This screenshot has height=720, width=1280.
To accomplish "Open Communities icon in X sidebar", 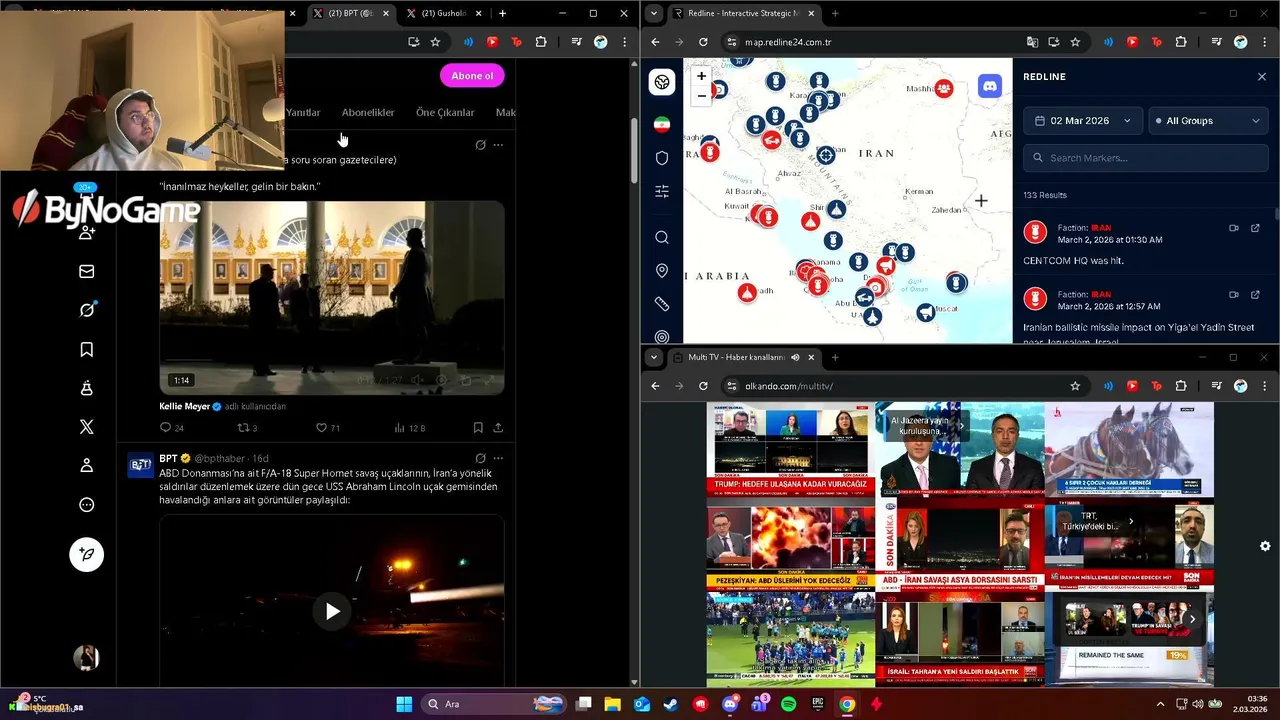I will (x=87, y=388).
